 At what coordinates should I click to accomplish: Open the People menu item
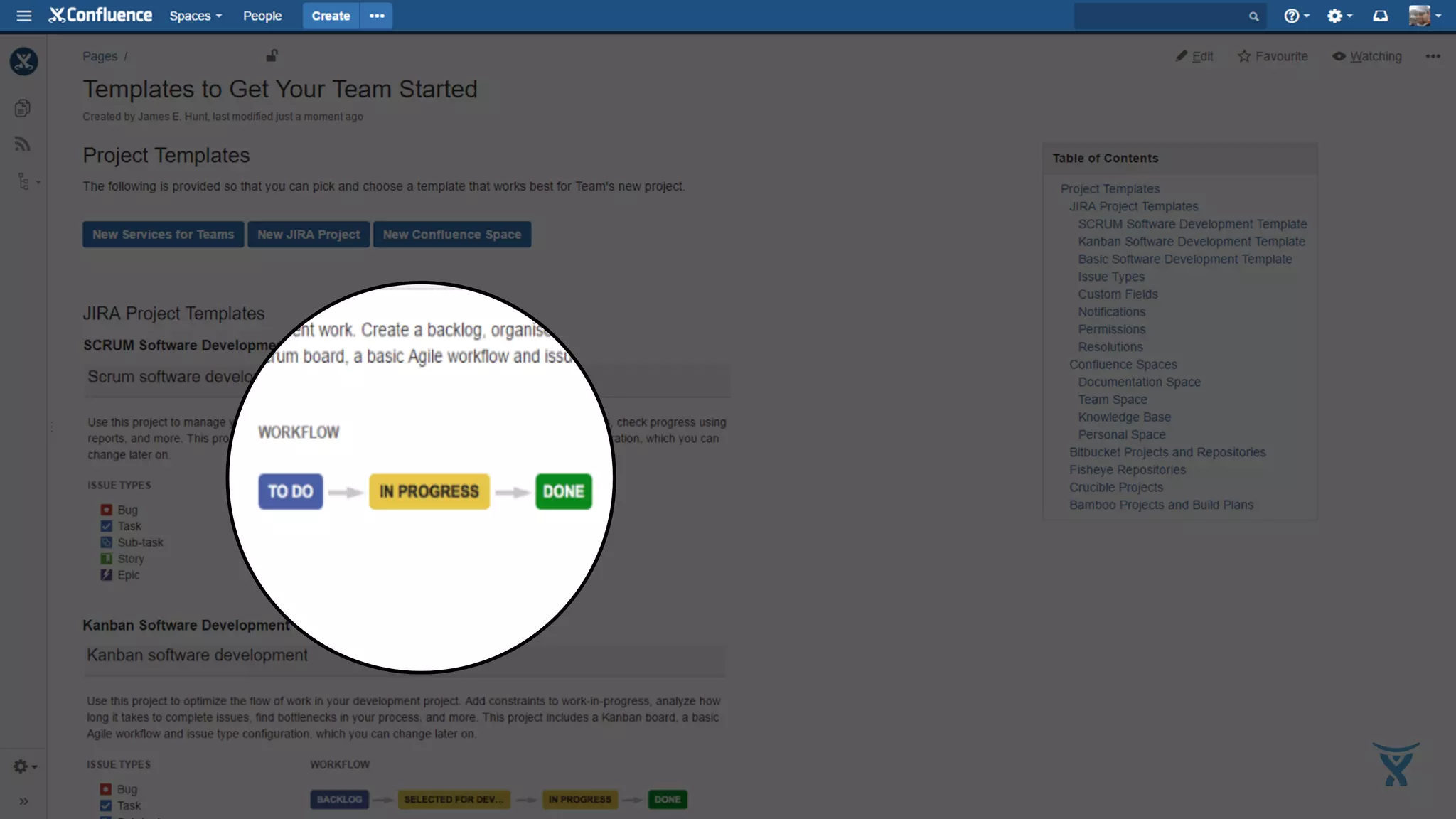click(x=262, y=16)
